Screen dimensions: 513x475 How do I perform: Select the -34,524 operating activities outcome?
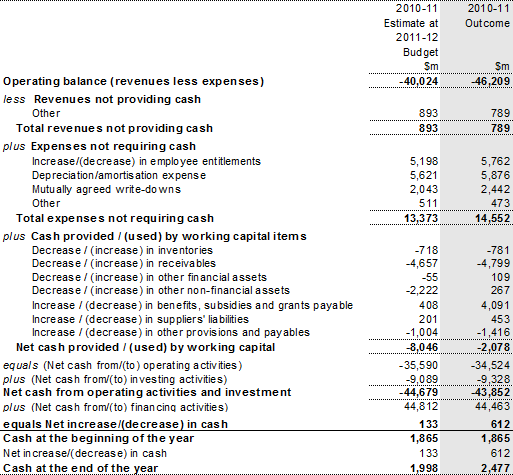point(491,365)
